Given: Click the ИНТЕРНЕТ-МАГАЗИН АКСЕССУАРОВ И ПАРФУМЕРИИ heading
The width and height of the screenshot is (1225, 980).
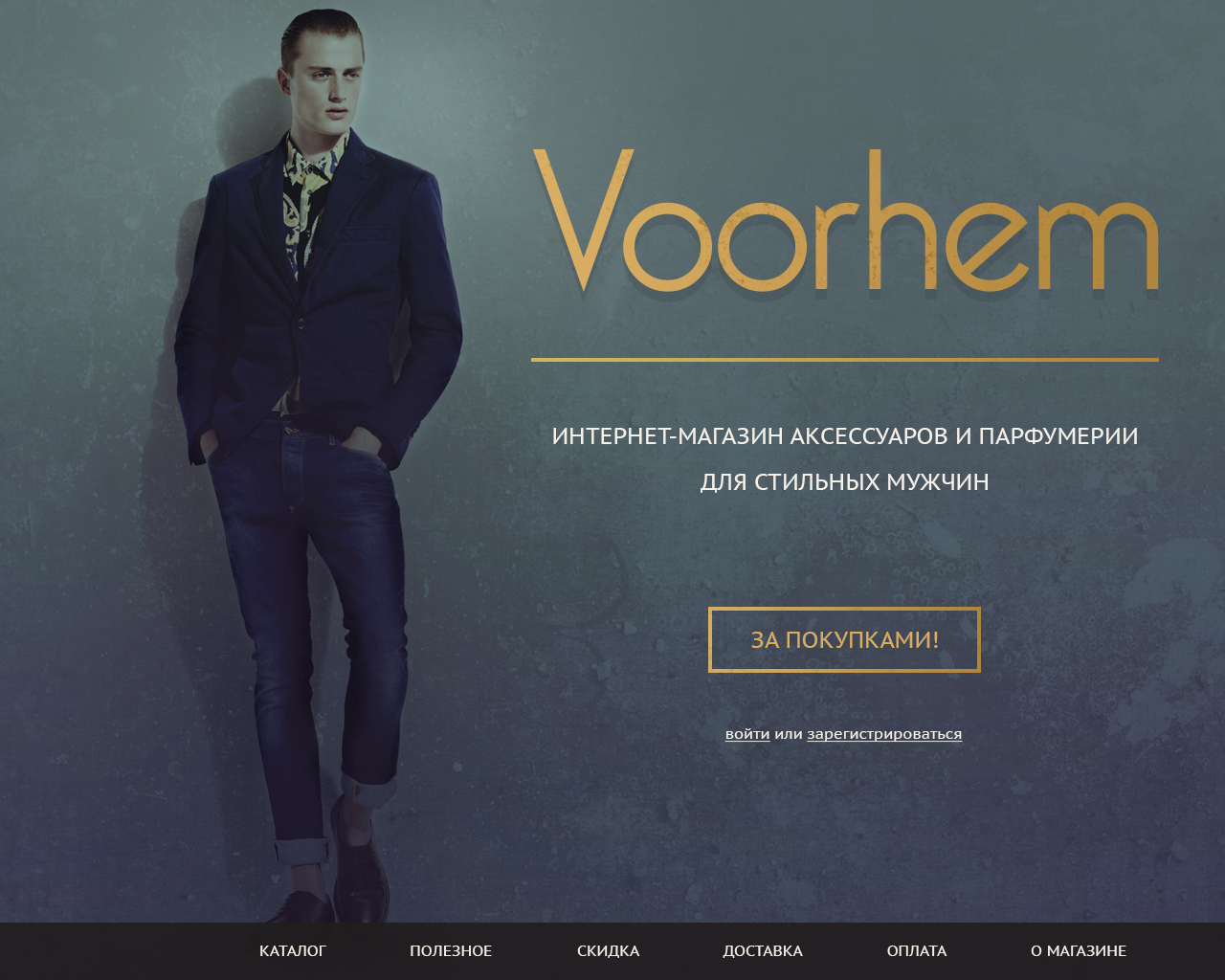Looking at the screenshot, I should 845,436.
